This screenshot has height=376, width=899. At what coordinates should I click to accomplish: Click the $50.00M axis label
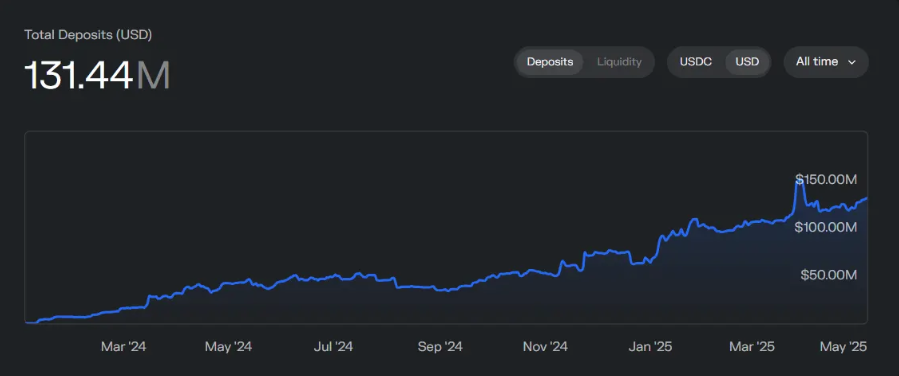click(x=828, y=275)
